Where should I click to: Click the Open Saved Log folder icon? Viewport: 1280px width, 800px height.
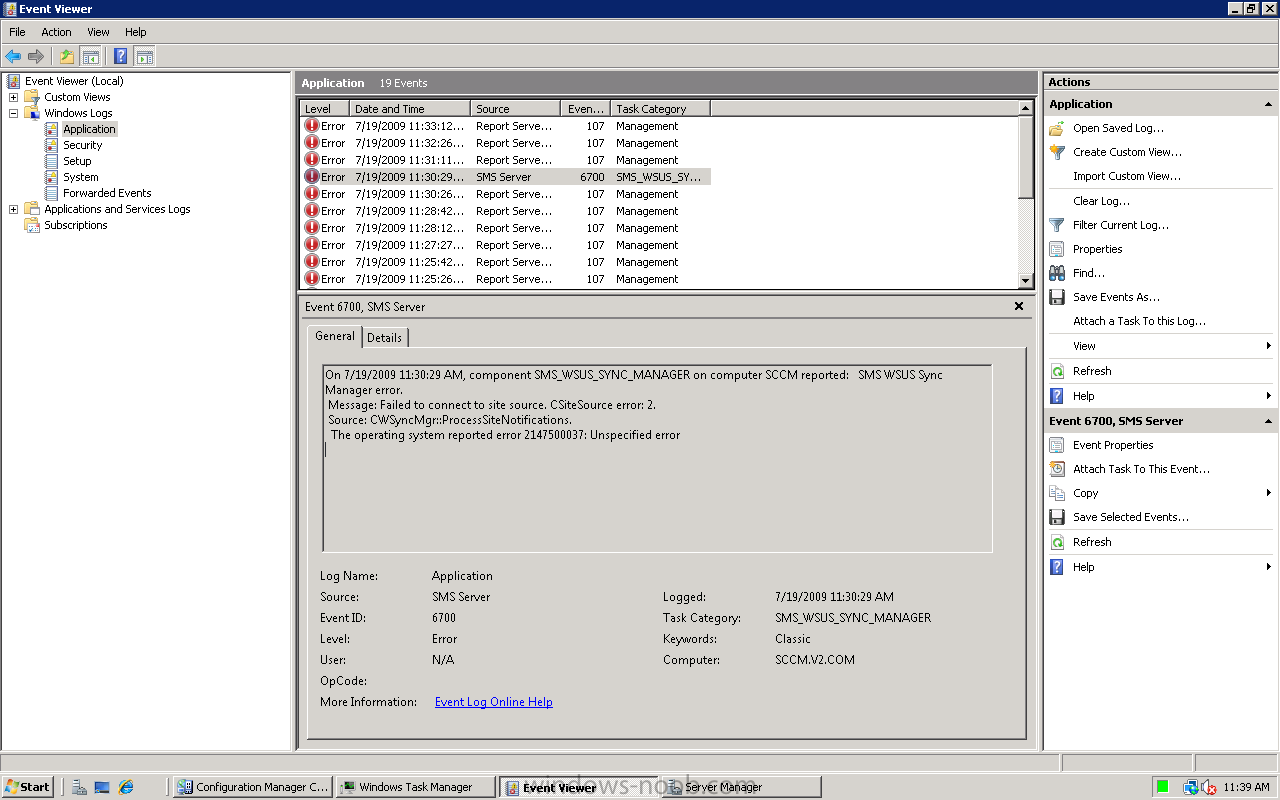pos(1057,128)
